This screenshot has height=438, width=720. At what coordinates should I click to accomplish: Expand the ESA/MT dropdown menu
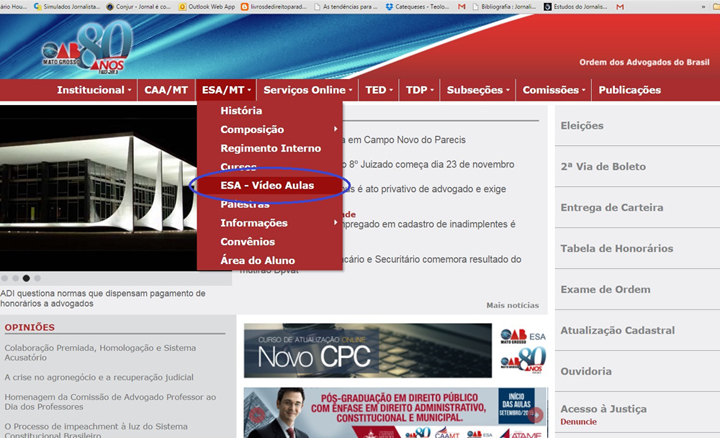[x=226, y=90]
